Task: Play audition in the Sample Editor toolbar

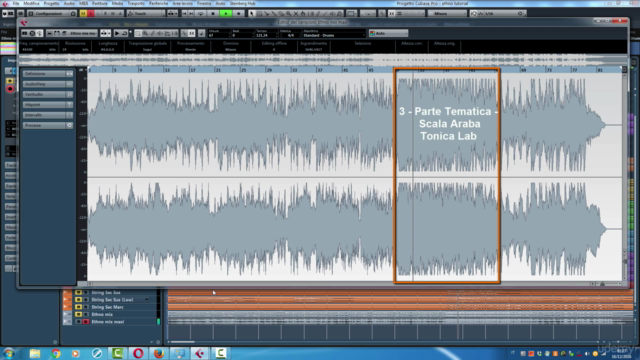Action: click(x=117, y=33)
